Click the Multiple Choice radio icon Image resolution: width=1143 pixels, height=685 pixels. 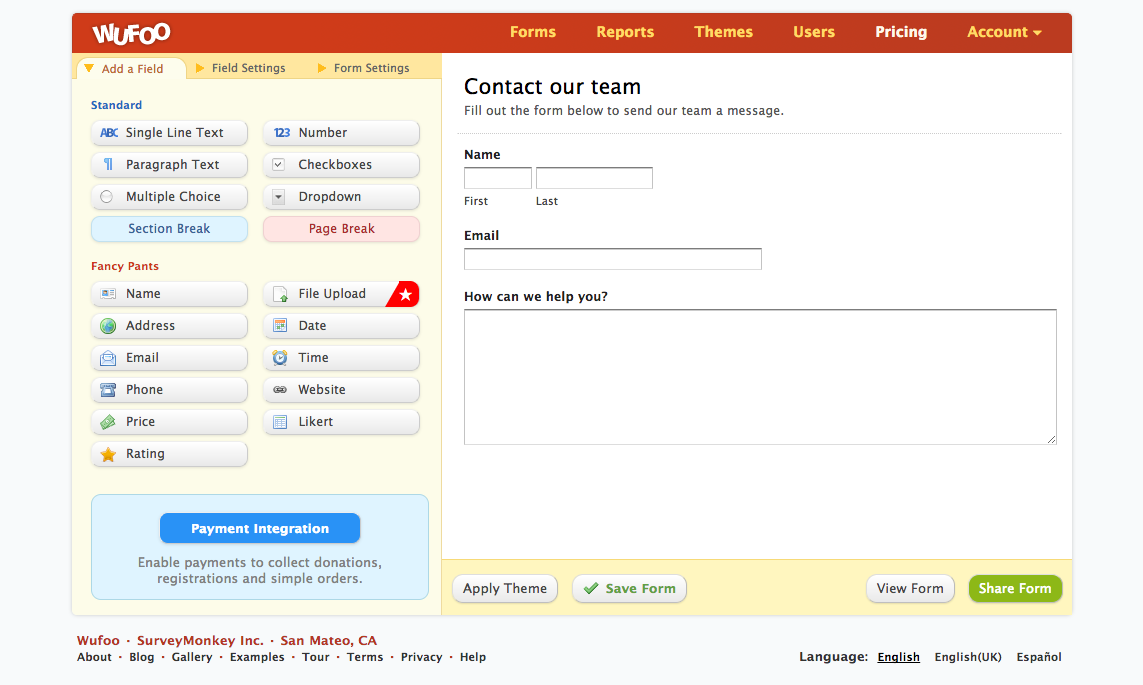[x=106, y=197]
